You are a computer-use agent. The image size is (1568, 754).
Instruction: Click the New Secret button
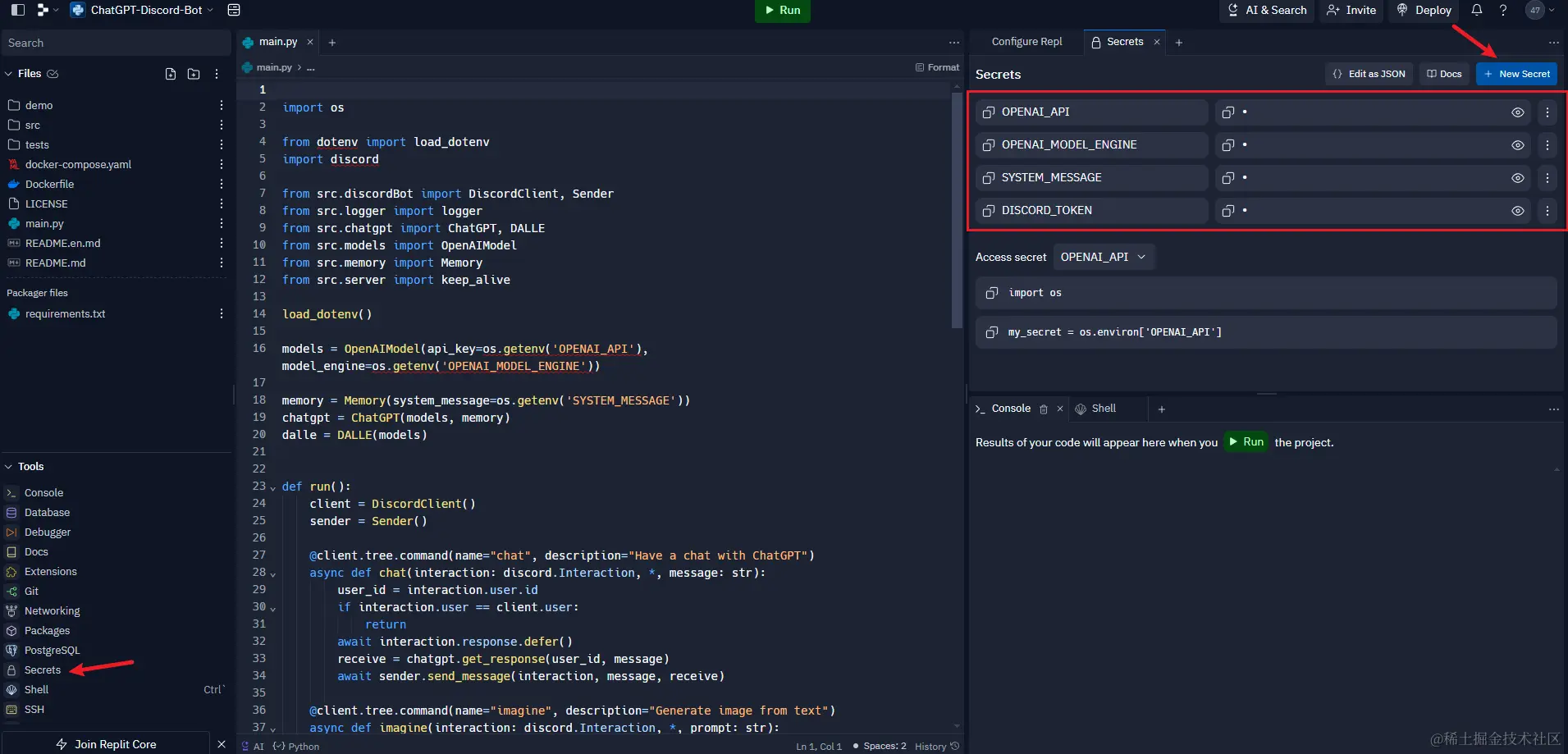(1516, 74)
